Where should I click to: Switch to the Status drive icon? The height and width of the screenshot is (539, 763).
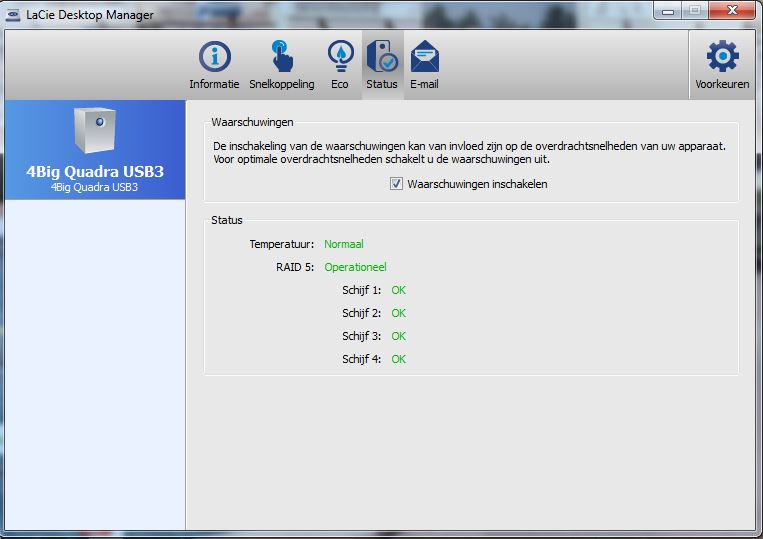(381, 58)
